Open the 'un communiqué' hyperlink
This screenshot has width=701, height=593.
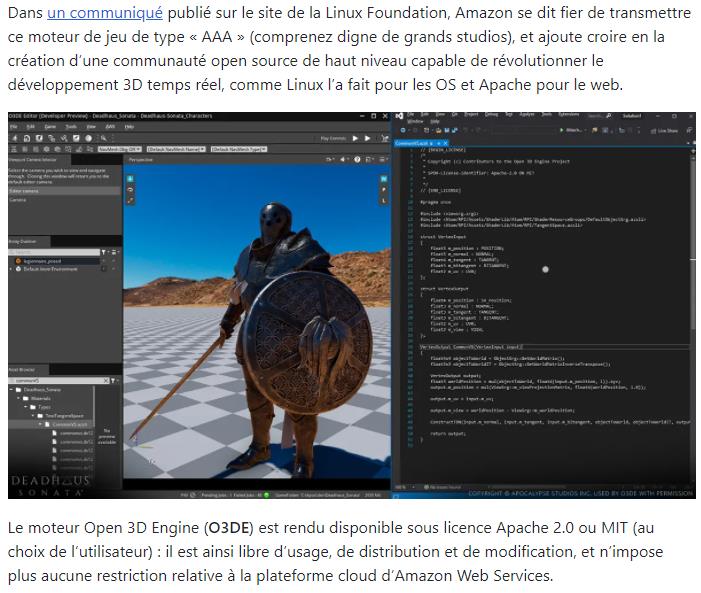pos(105,13)
